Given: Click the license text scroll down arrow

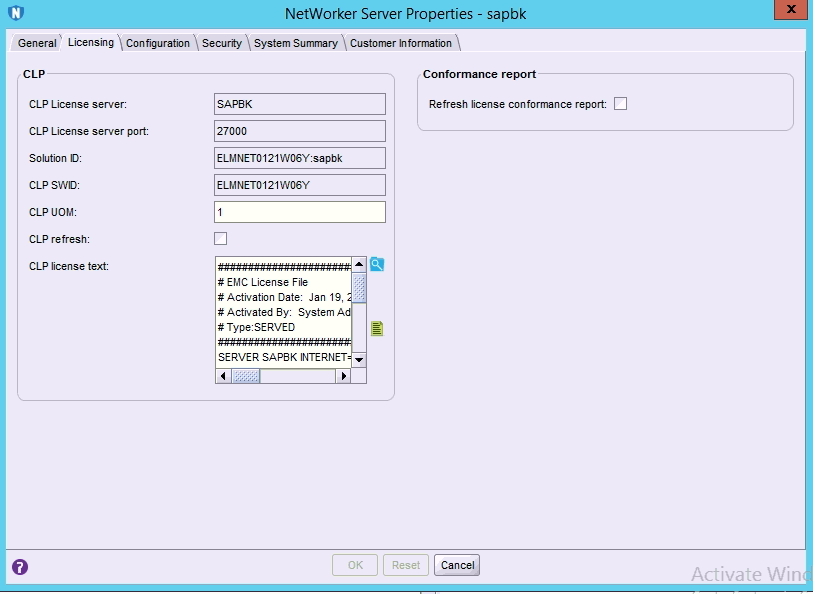Looking at the screenshot, I should (x=359, y=360).
